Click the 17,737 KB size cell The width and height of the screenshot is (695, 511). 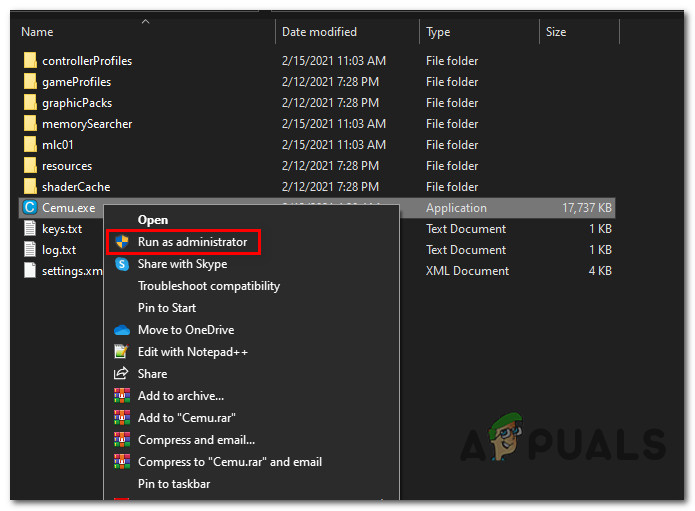tap(587, 208)
